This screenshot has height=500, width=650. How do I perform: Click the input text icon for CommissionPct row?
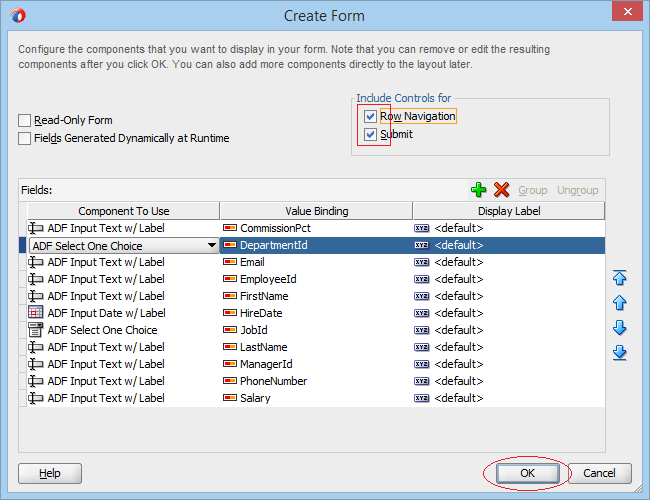coord(36,228)
